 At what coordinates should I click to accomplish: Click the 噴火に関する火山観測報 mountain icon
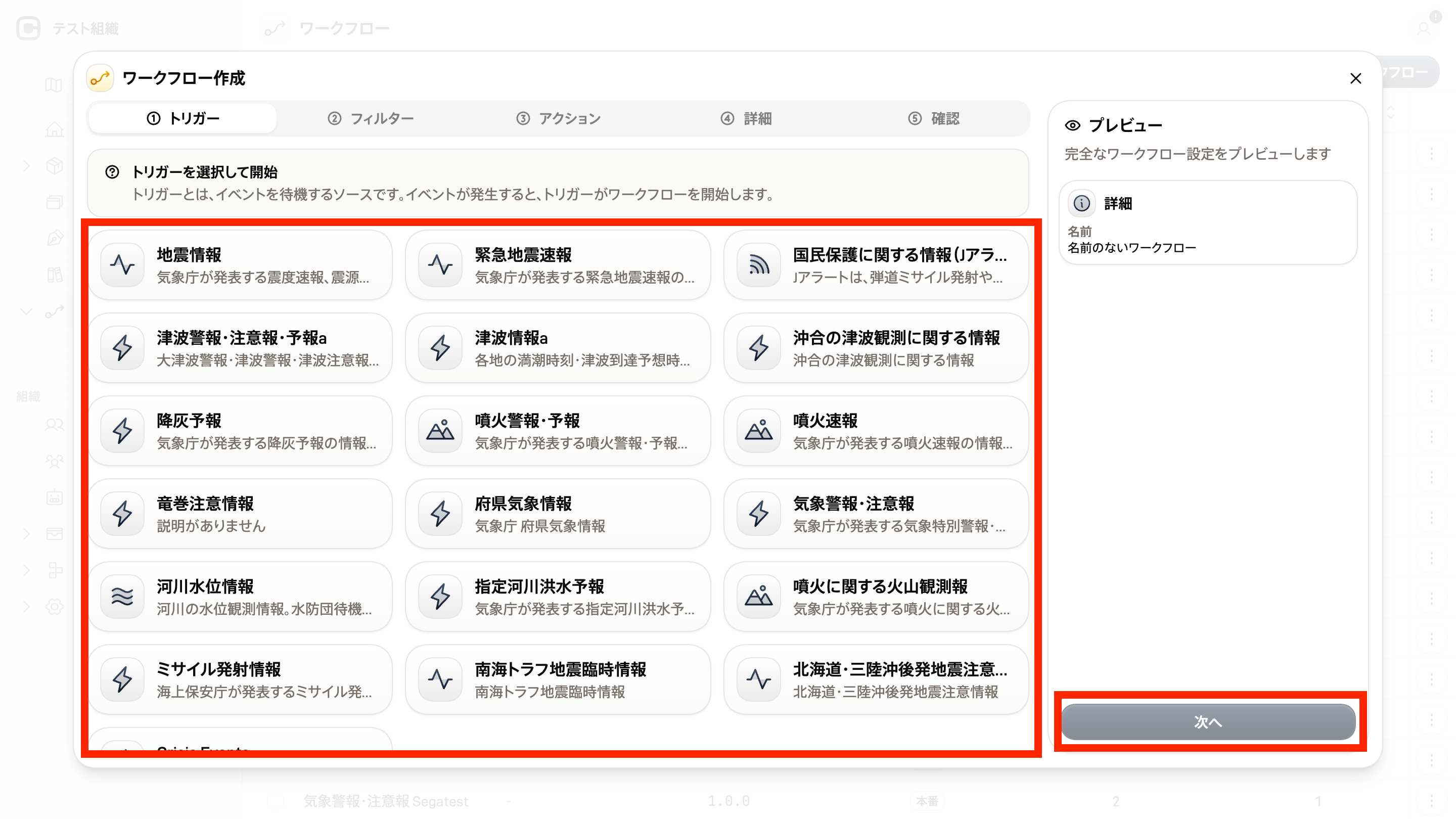coord(758,597)
